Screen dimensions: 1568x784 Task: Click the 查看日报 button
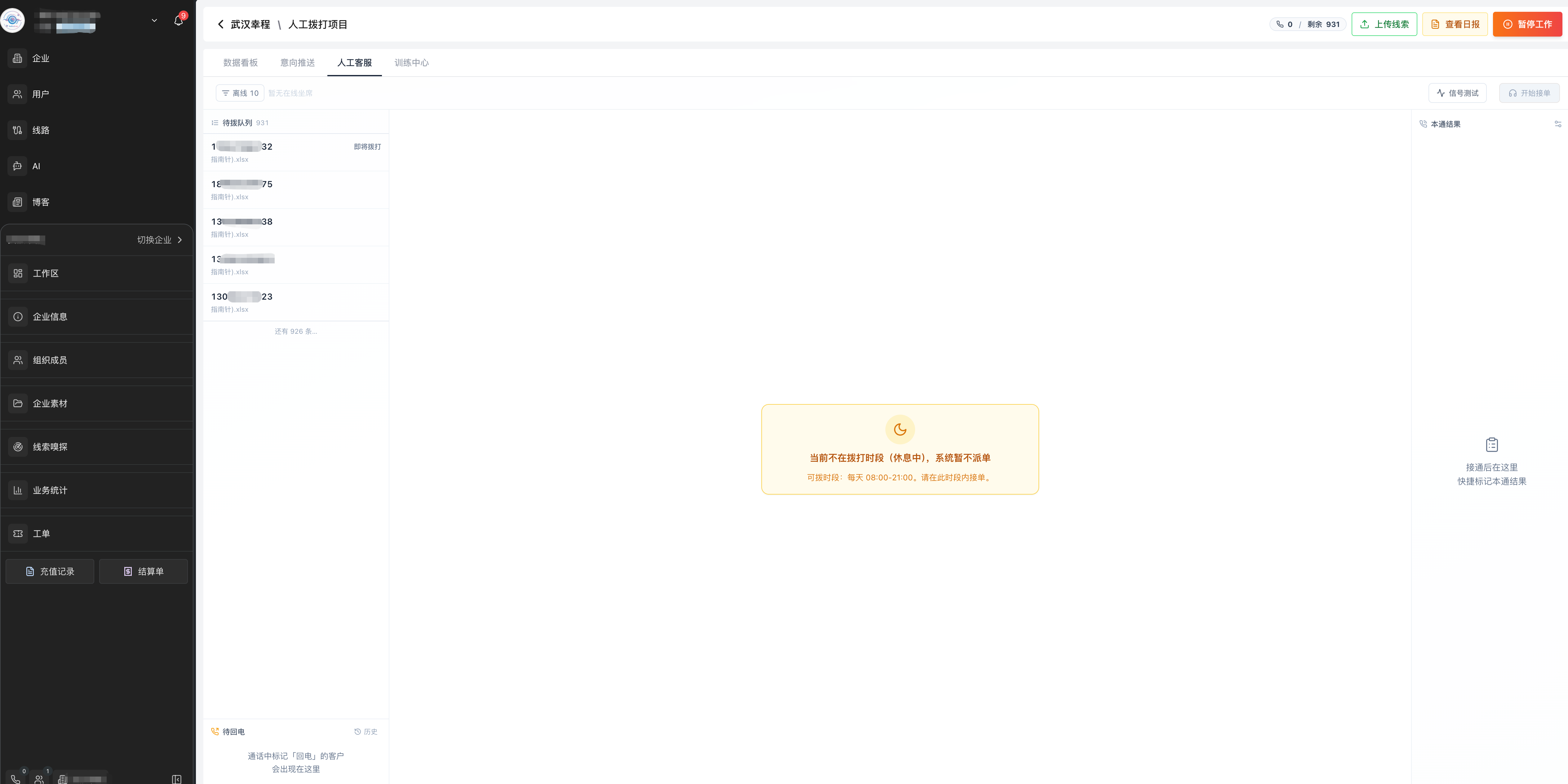(1455, 24)
